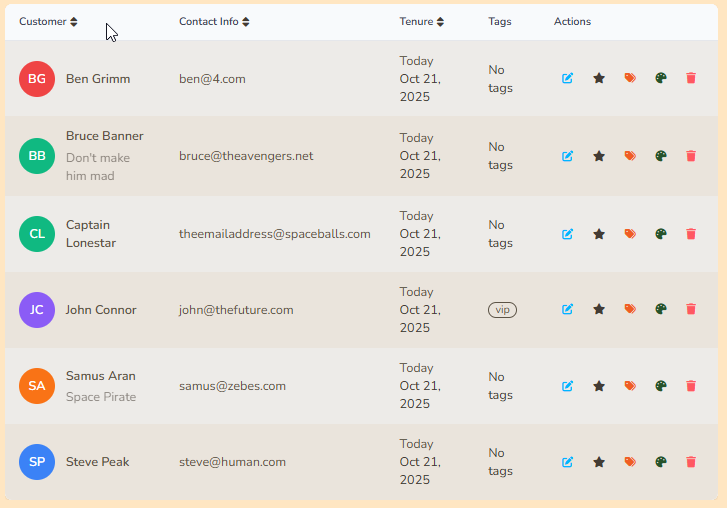Delete Steve Peak with trash icon
This screenshot has width=727, height=508.
[691, 462]
